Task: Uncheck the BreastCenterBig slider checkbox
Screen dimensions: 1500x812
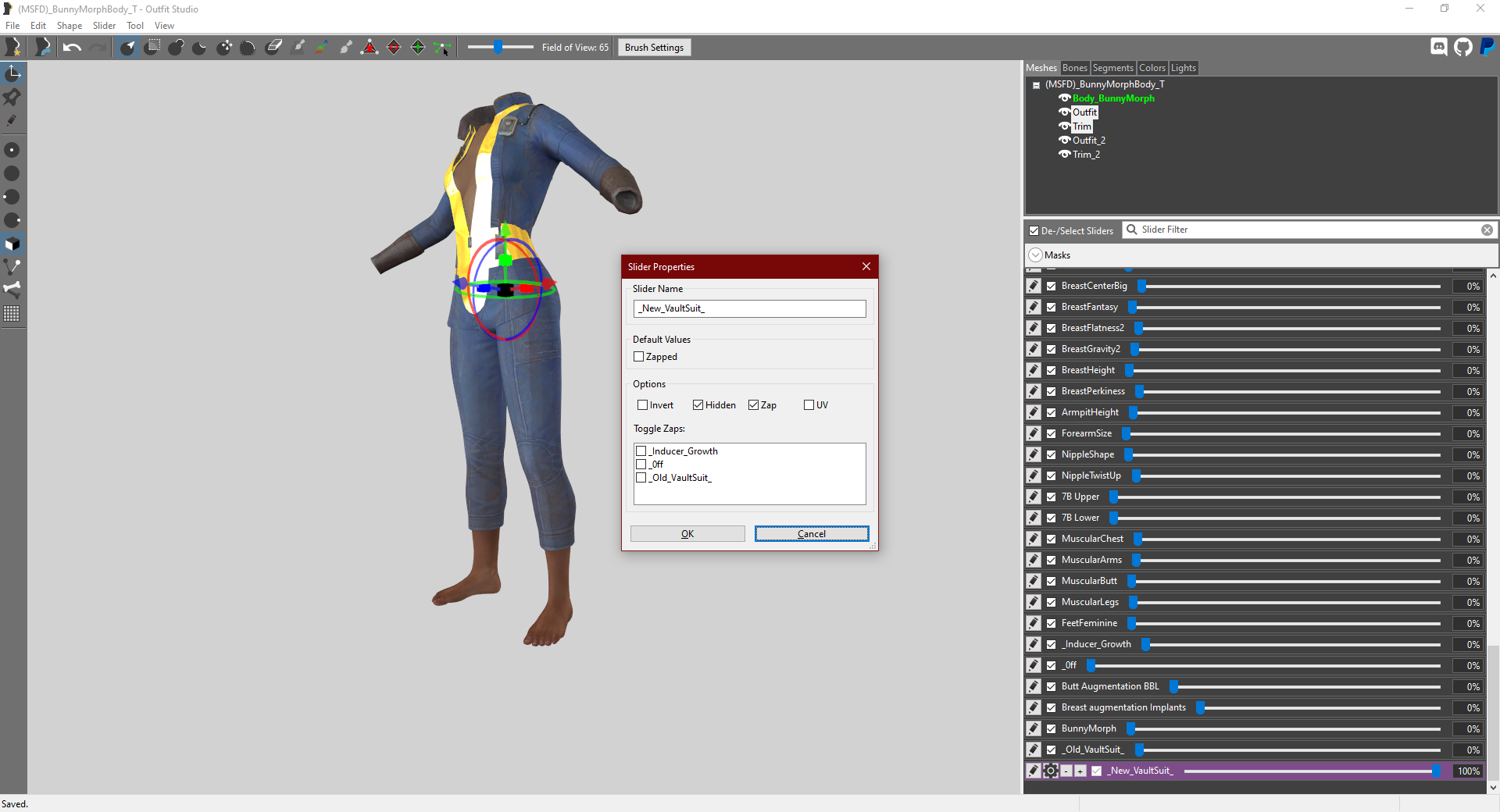Action: pyautogui.click(x=1052, y=287)
